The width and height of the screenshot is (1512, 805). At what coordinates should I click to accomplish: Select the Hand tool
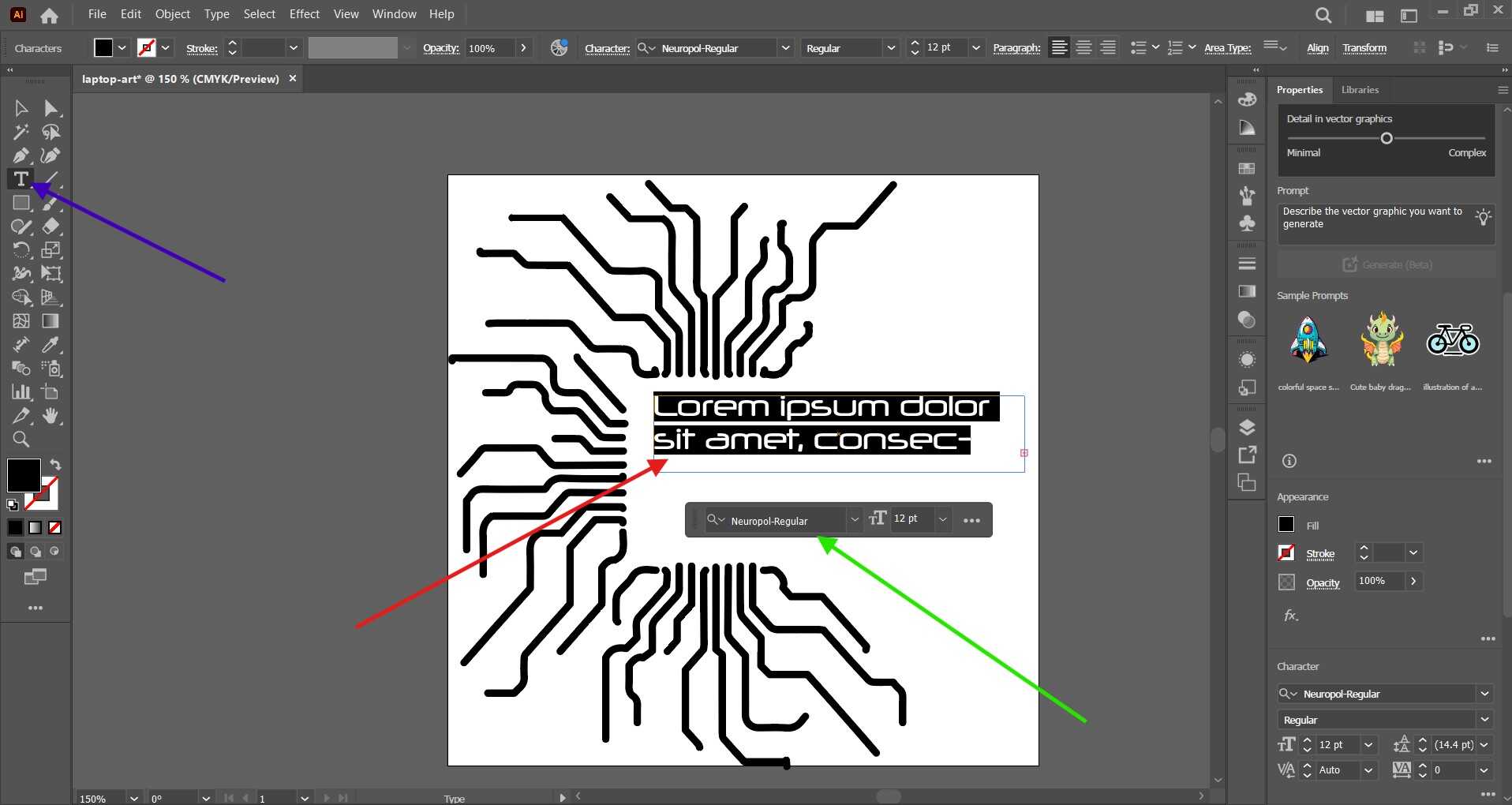pyautogui.click(x=51, y=416)
